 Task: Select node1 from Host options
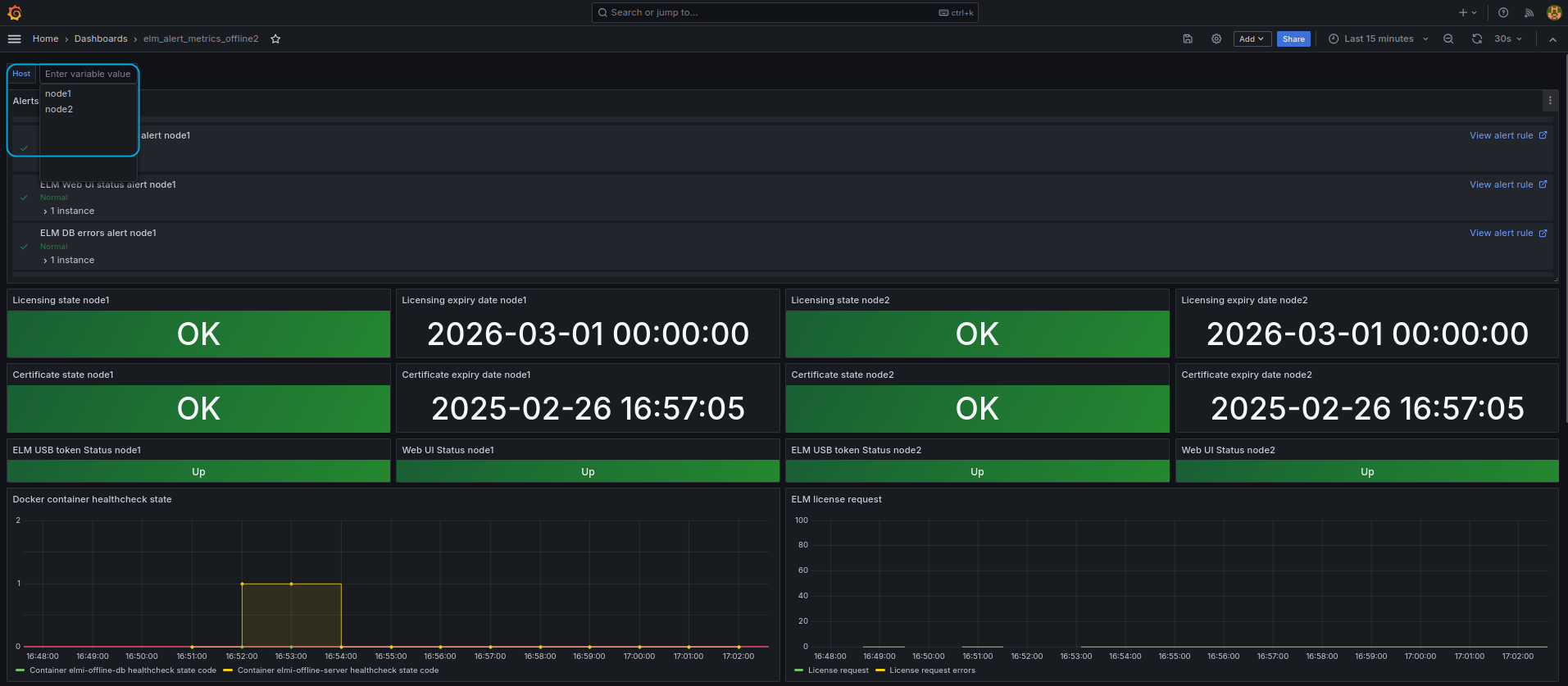coord(58,93)
